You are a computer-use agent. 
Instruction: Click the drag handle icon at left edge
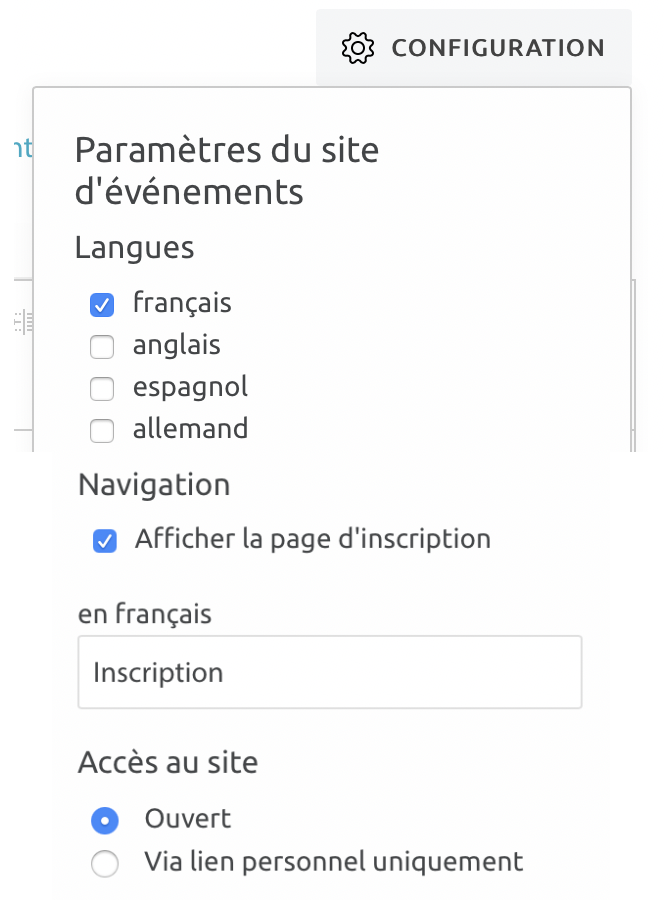click(23, 323)
